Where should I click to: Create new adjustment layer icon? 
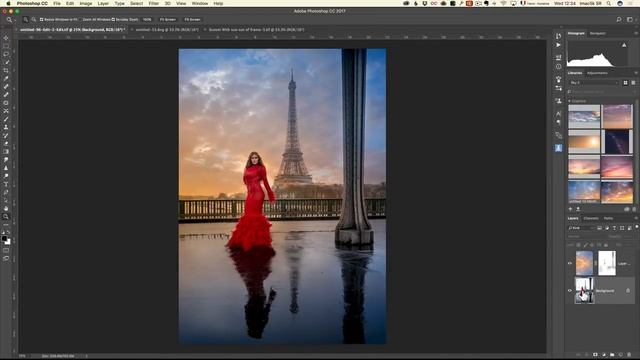pos(604,355)
